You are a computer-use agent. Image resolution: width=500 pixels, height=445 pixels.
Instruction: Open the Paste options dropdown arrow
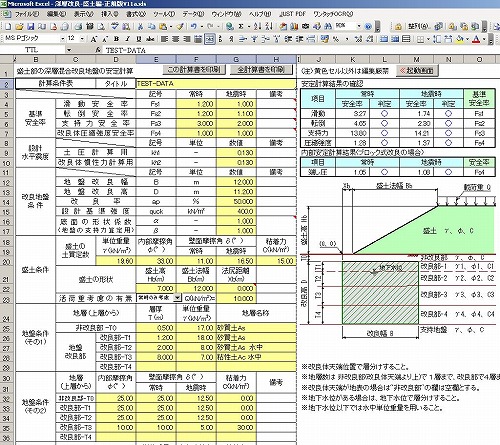coord(171,26)
